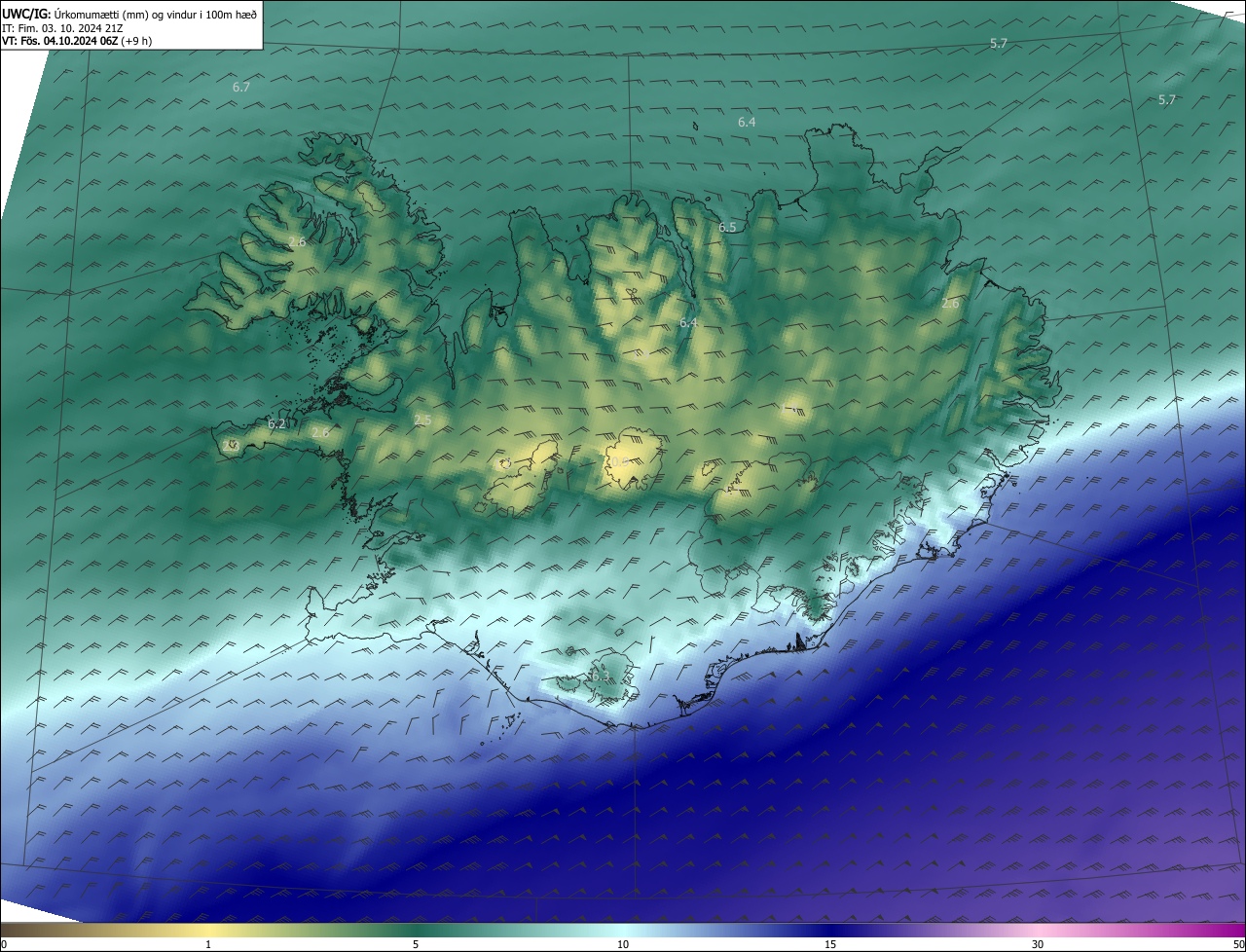Click the 6.7 value label on the map
Image resolution: width=1246 pixels, height=952 pixels.
[241, 87]
